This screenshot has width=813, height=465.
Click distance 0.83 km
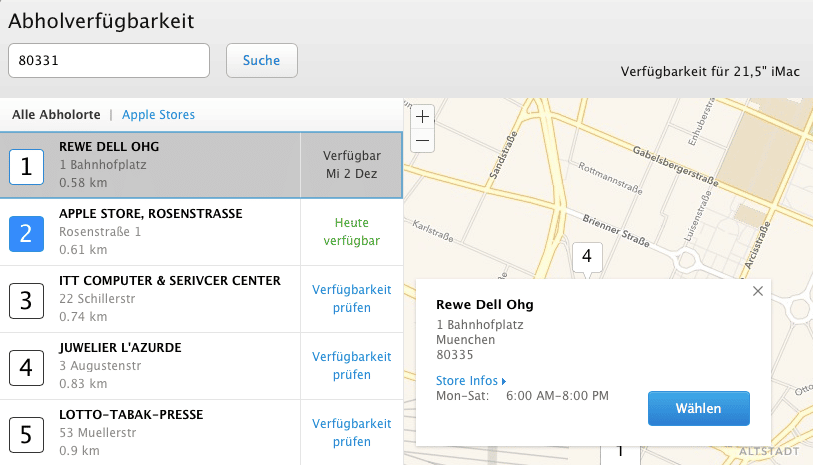coord(83,384)
